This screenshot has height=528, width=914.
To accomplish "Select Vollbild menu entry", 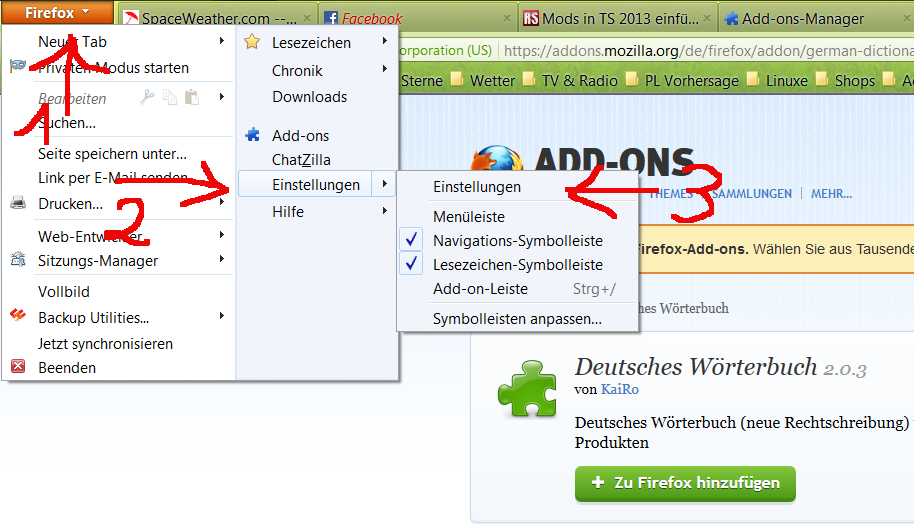I will tap(64, 292).
